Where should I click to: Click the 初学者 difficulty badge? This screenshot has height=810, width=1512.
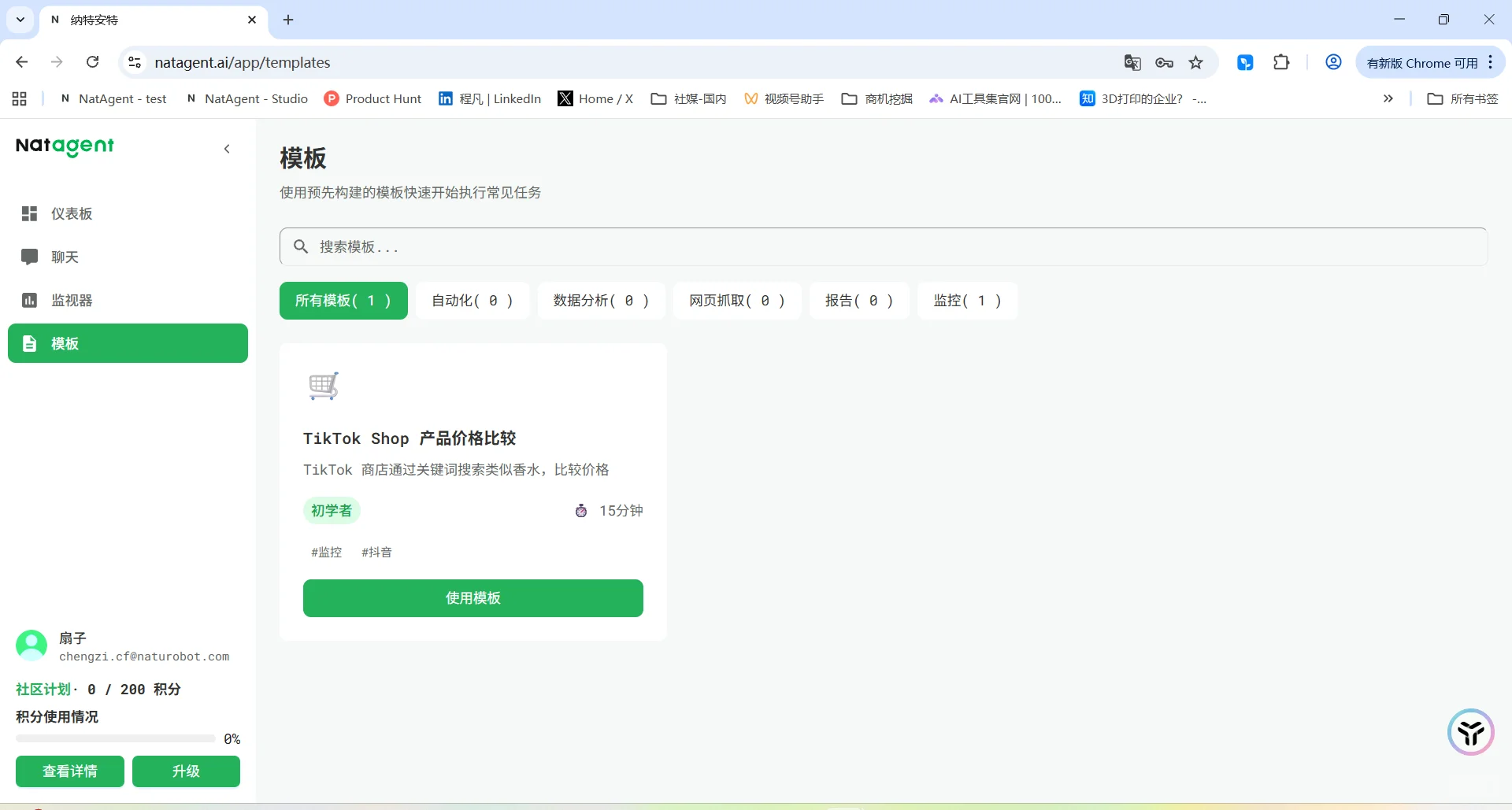click(x=332, y=511)
